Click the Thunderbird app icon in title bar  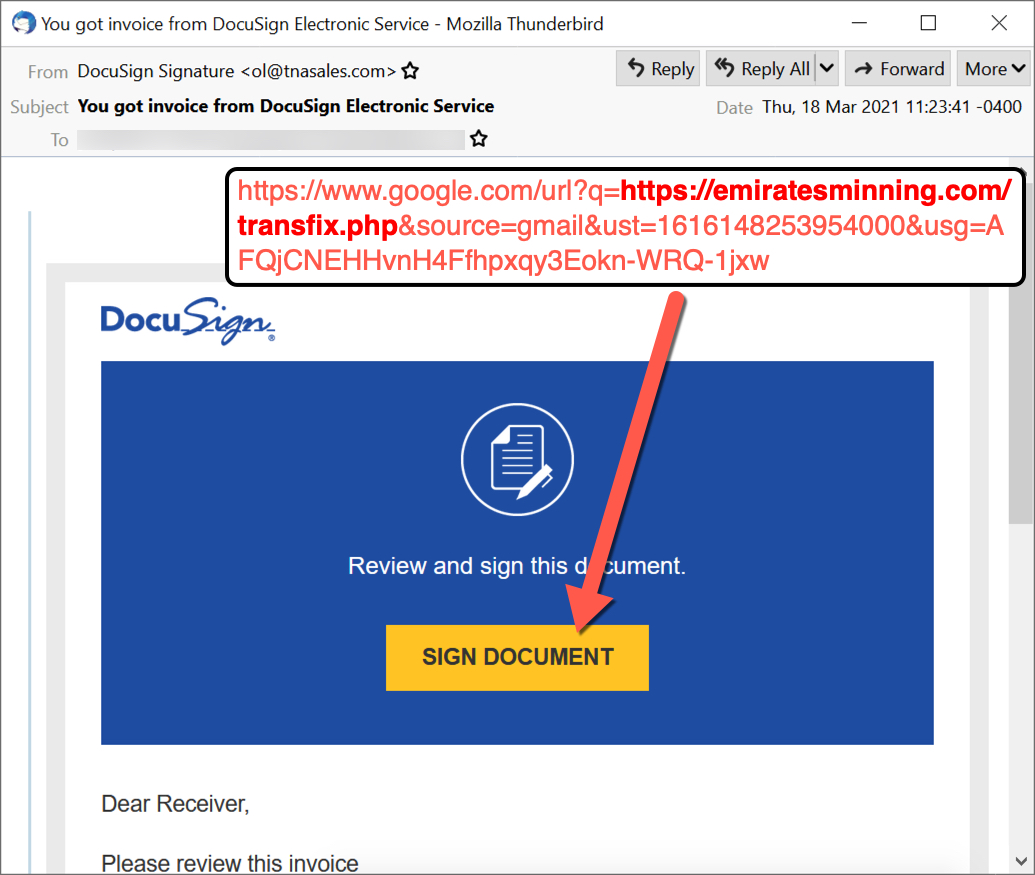click(x=24, y=23)
